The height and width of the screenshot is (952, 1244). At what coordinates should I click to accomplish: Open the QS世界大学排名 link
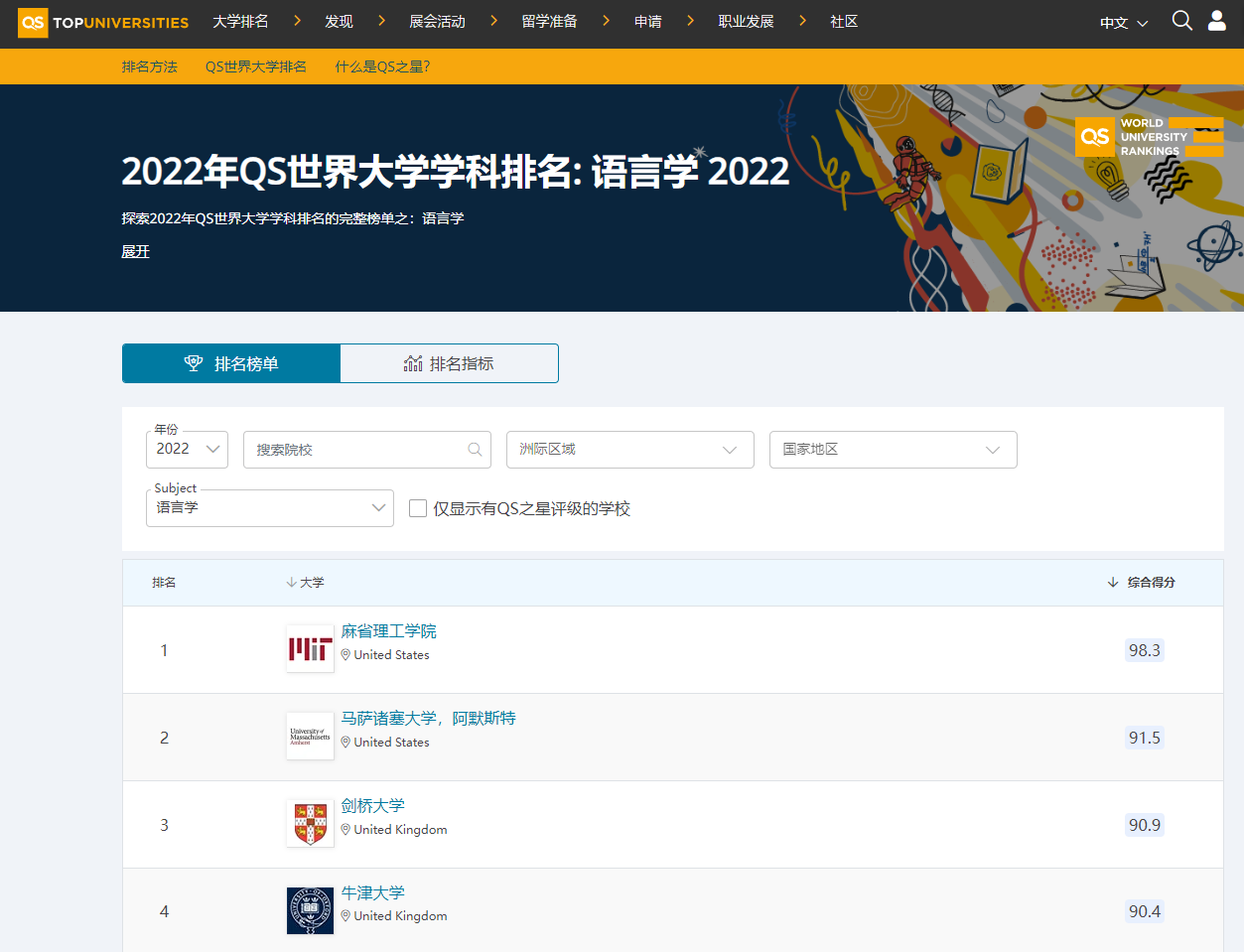click(256, 67)
